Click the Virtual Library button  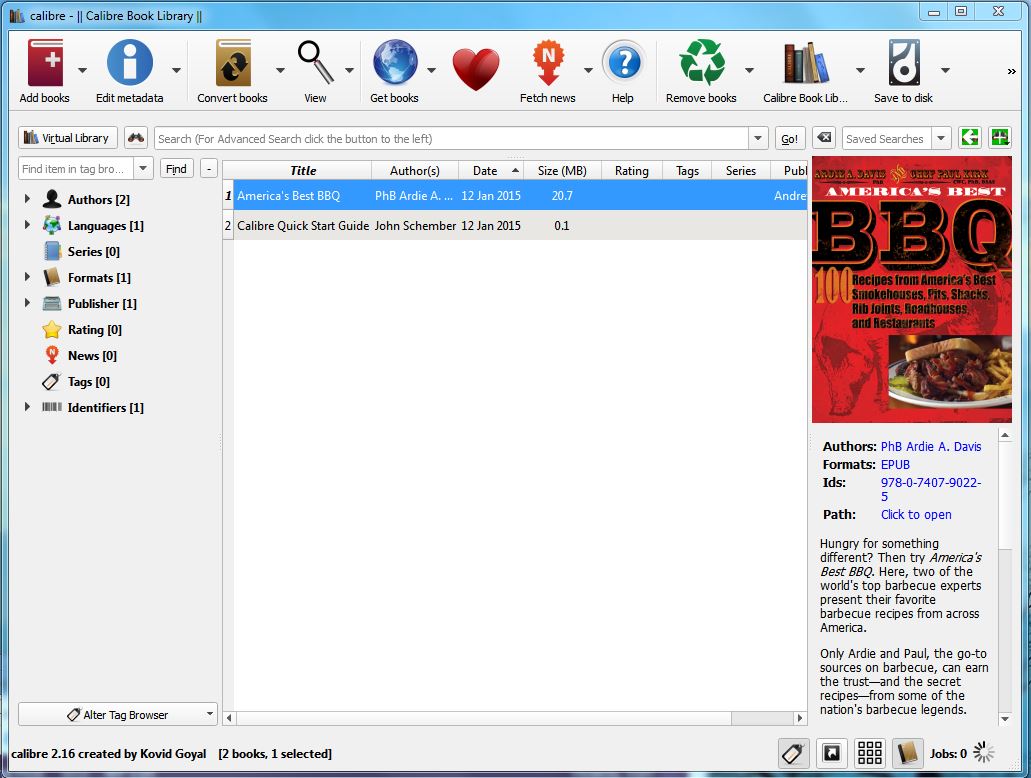click(x=68, y=138)
